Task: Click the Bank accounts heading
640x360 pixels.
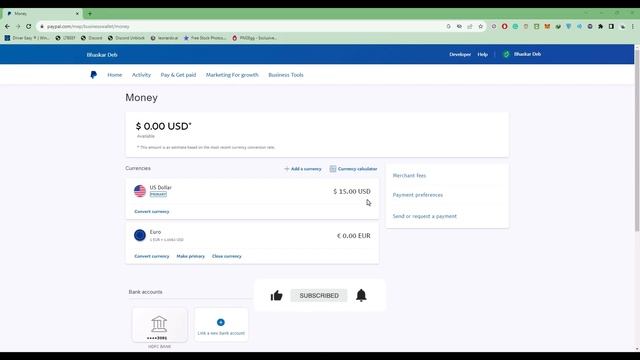Action: click(145, 292)
